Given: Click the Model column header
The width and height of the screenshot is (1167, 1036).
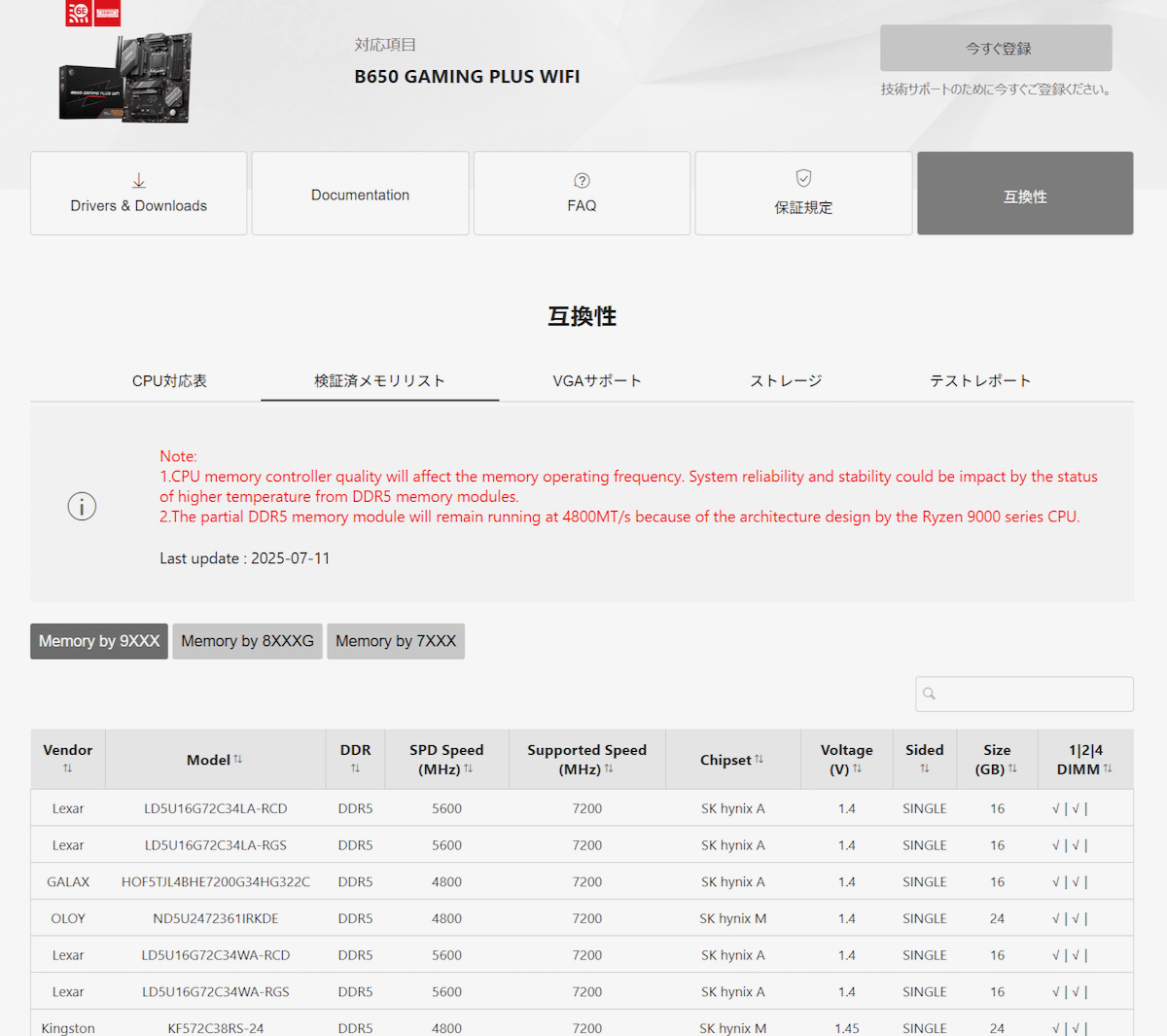Looking at the screenshot, I should pos(216,760).
